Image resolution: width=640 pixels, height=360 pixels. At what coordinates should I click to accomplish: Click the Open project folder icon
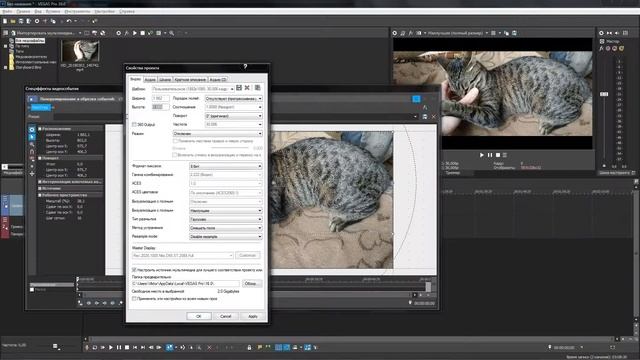[13, 21]
